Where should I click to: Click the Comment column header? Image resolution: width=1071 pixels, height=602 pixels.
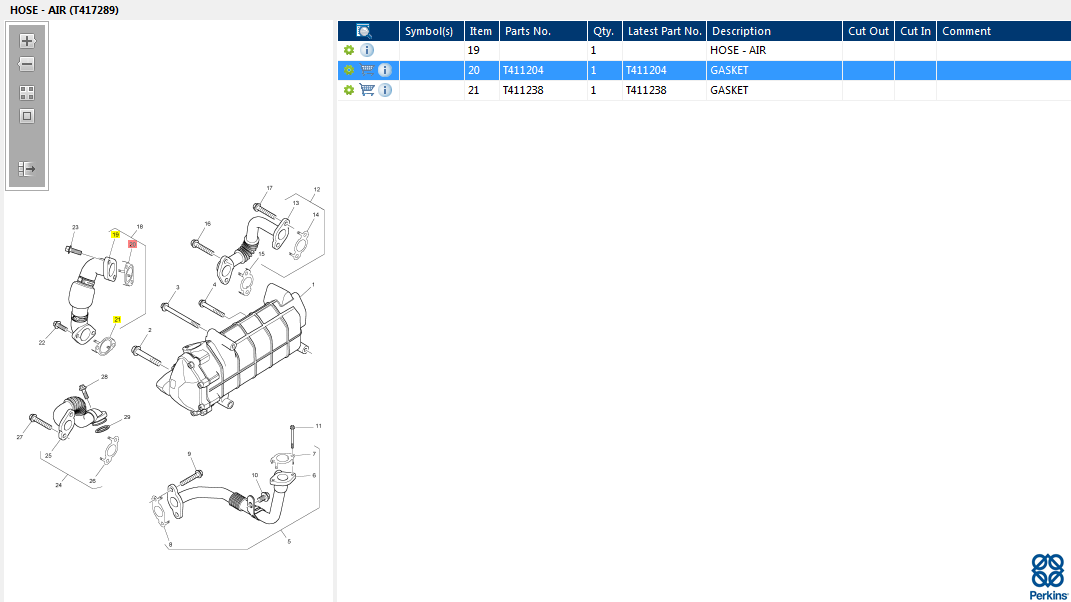tap(1003, 31)
